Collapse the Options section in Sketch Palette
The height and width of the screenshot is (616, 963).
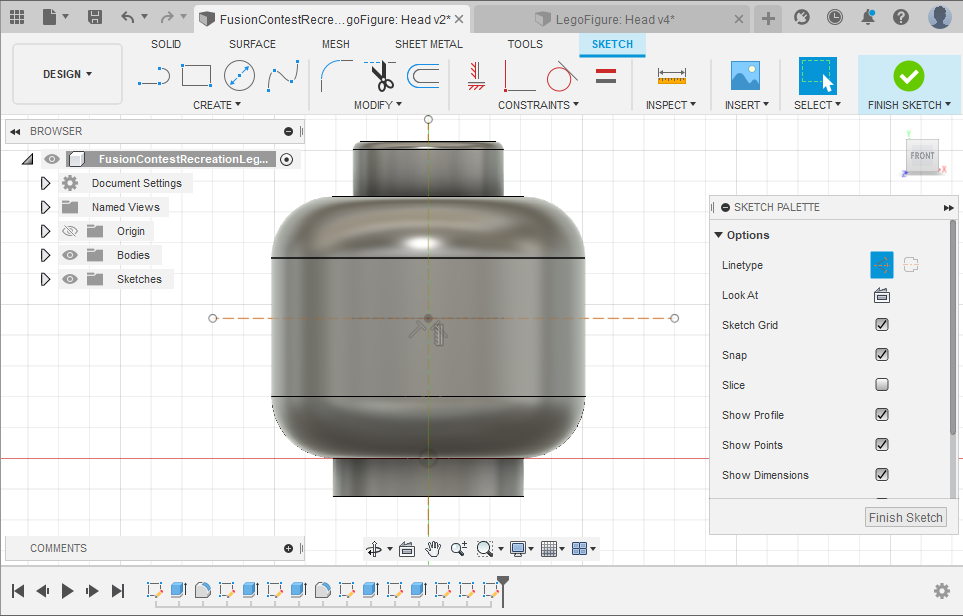(719, 235)
